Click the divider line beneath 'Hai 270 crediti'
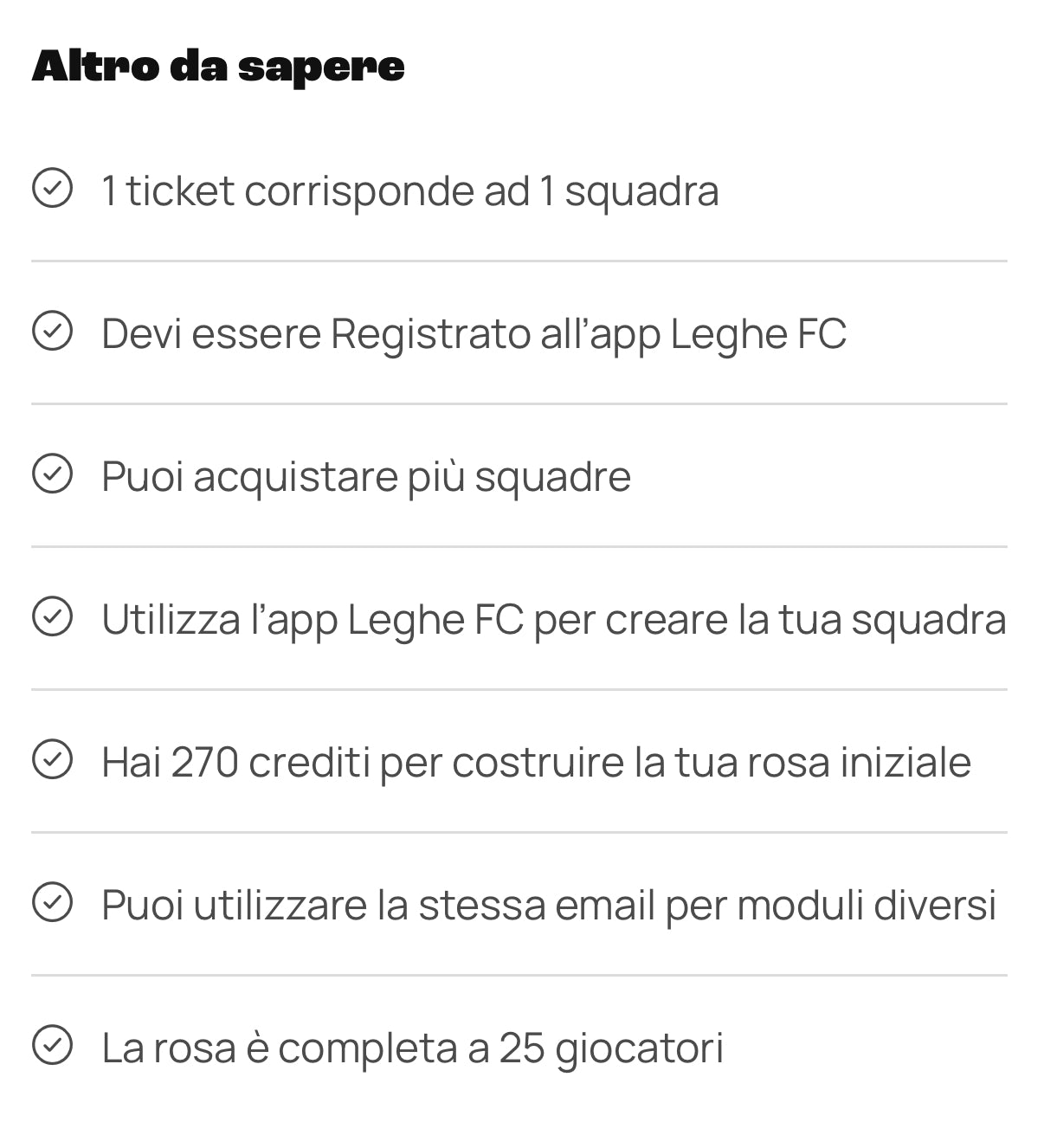 coord(519,832)
